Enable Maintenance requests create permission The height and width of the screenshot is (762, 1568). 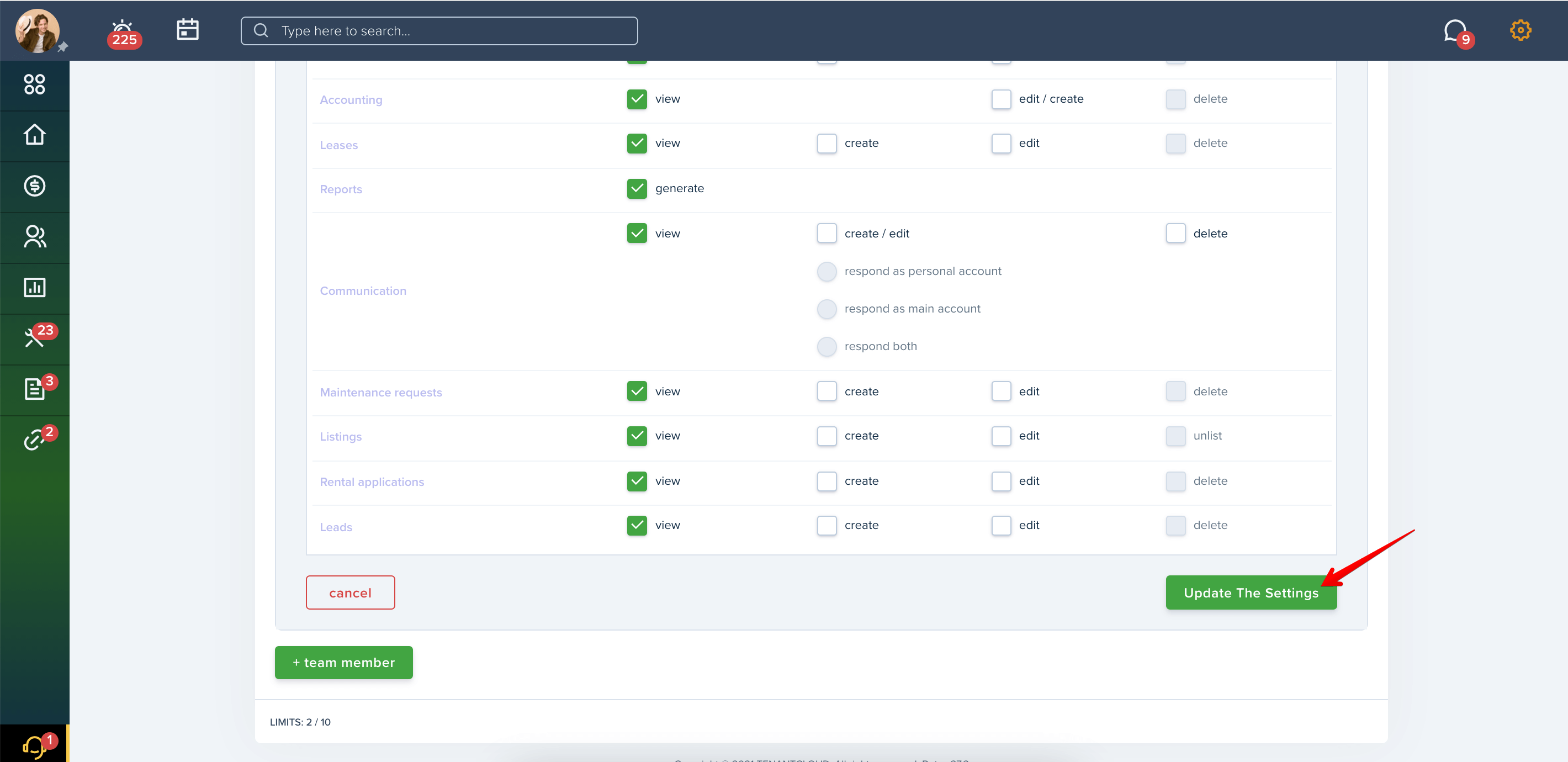826,391
